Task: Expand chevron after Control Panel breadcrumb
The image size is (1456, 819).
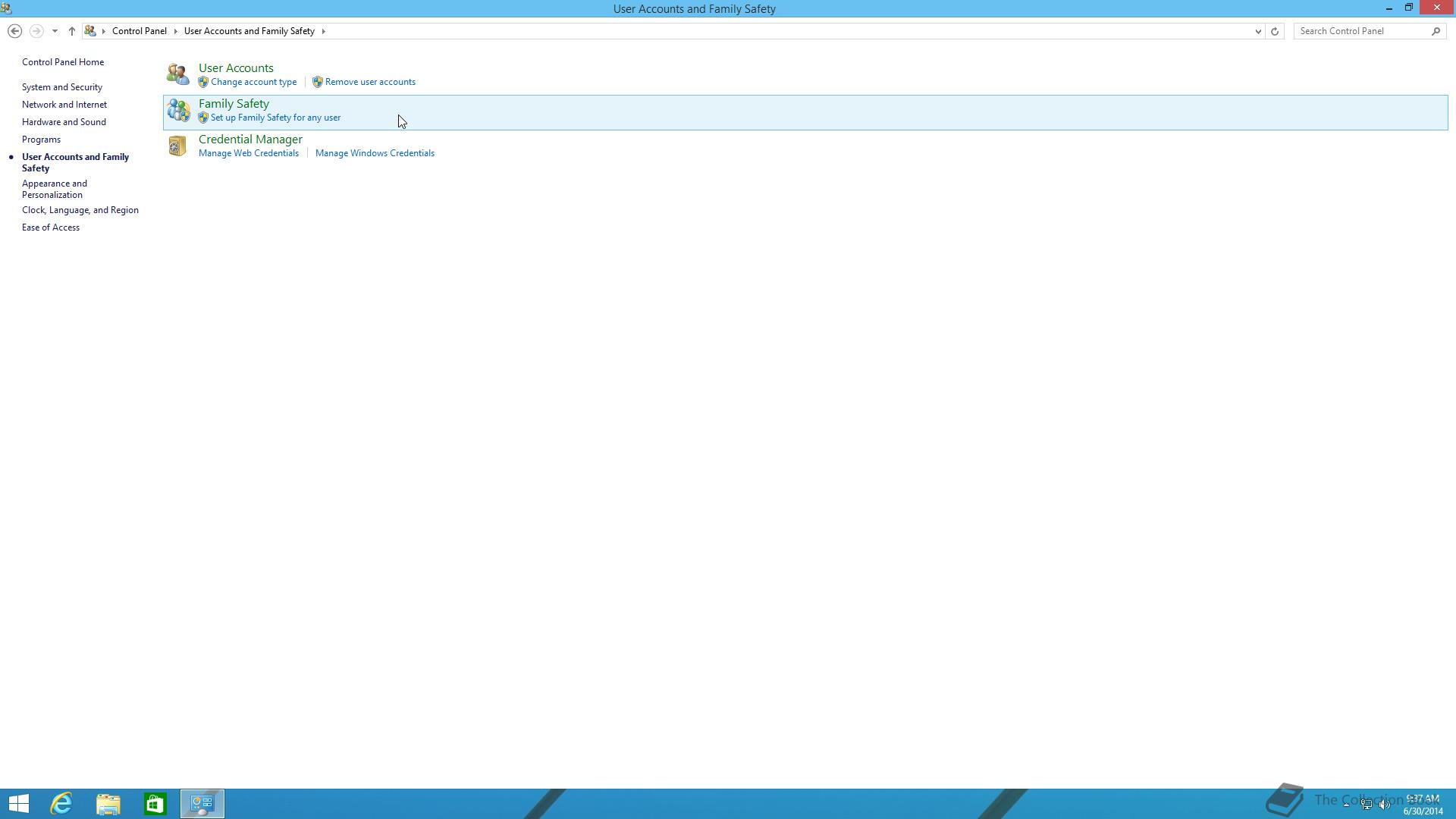Action: click(x=175, y=31)
